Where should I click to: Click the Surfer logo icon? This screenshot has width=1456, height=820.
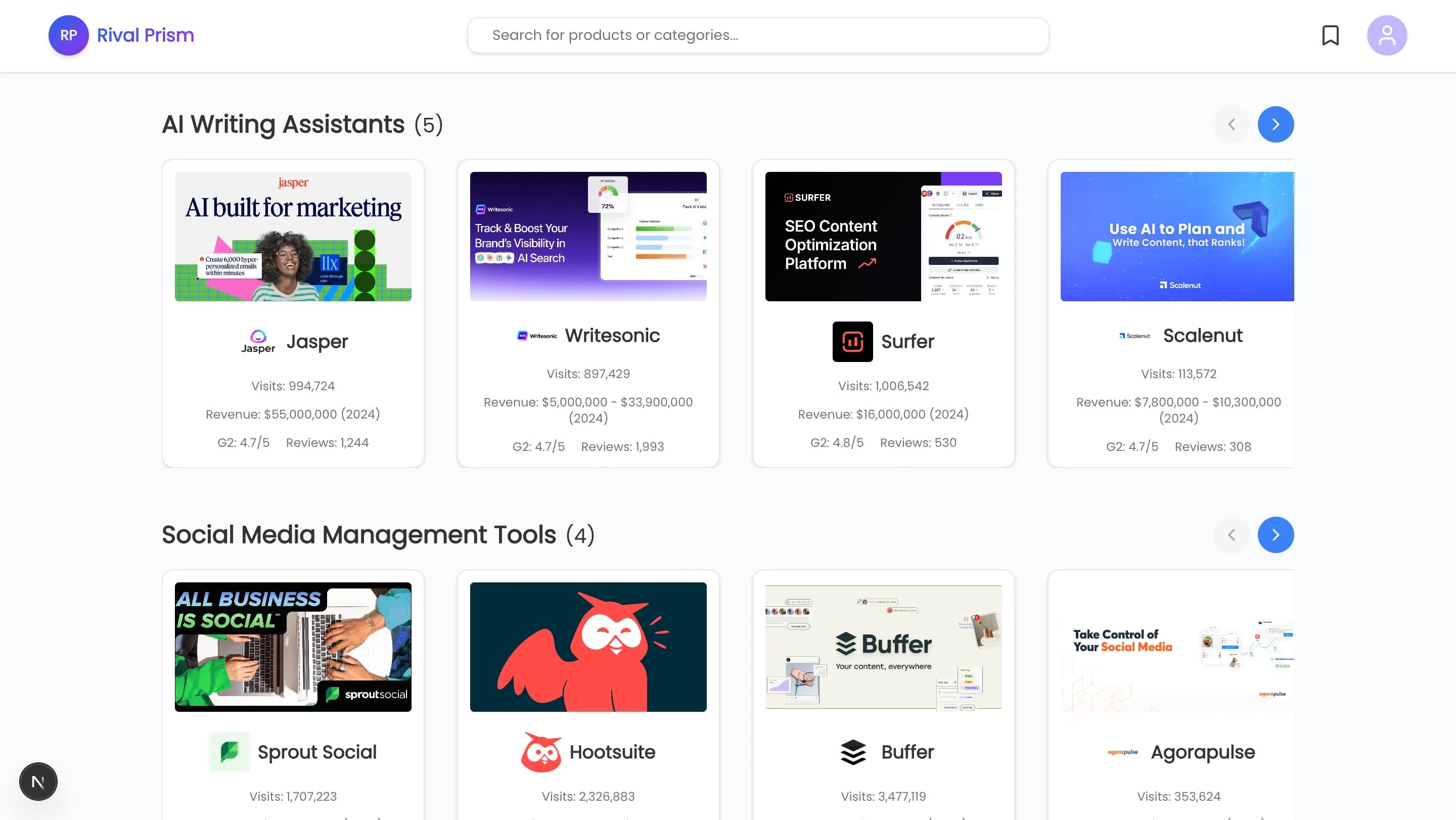point(852,341)
